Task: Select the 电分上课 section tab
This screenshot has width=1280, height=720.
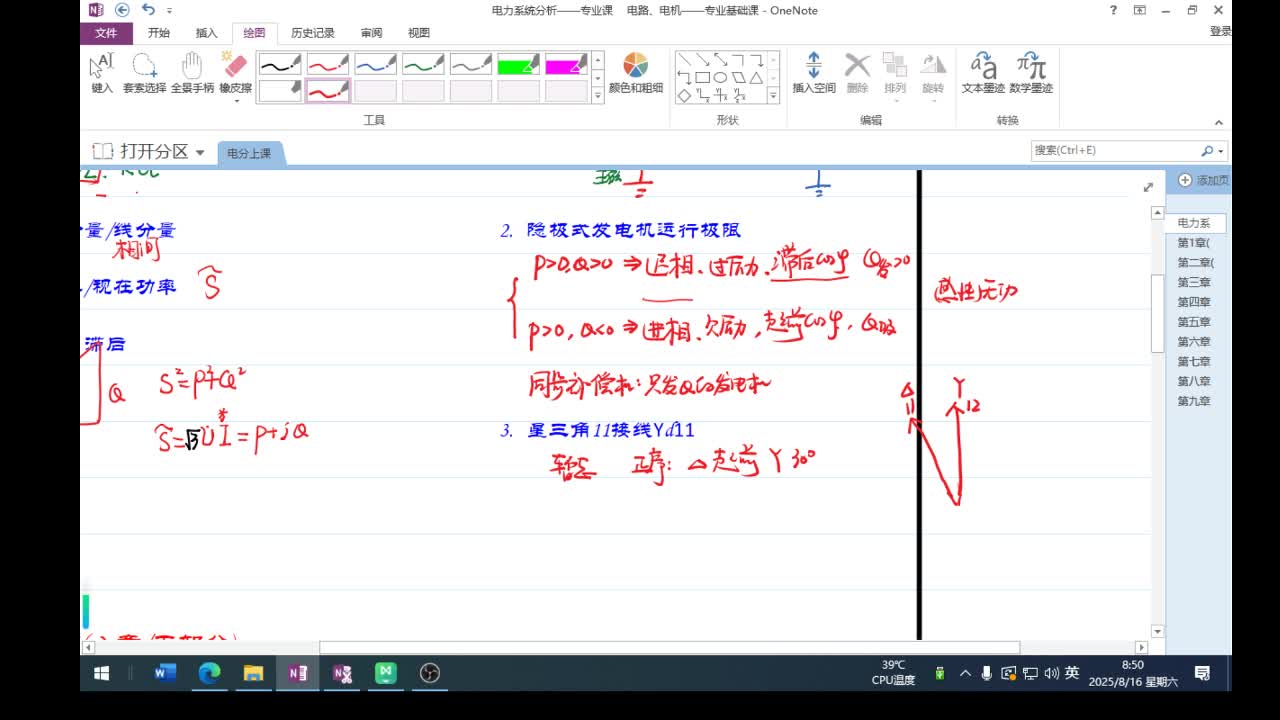Action: point(249,153)
